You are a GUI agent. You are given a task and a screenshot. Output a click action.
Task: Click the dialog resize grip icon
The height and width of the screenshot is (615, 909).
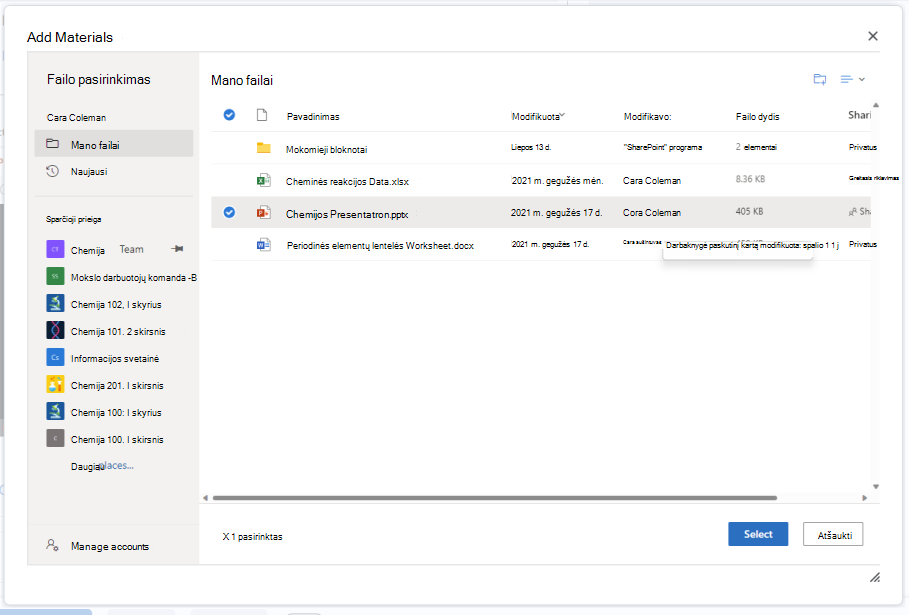click(x=875, y=577)
